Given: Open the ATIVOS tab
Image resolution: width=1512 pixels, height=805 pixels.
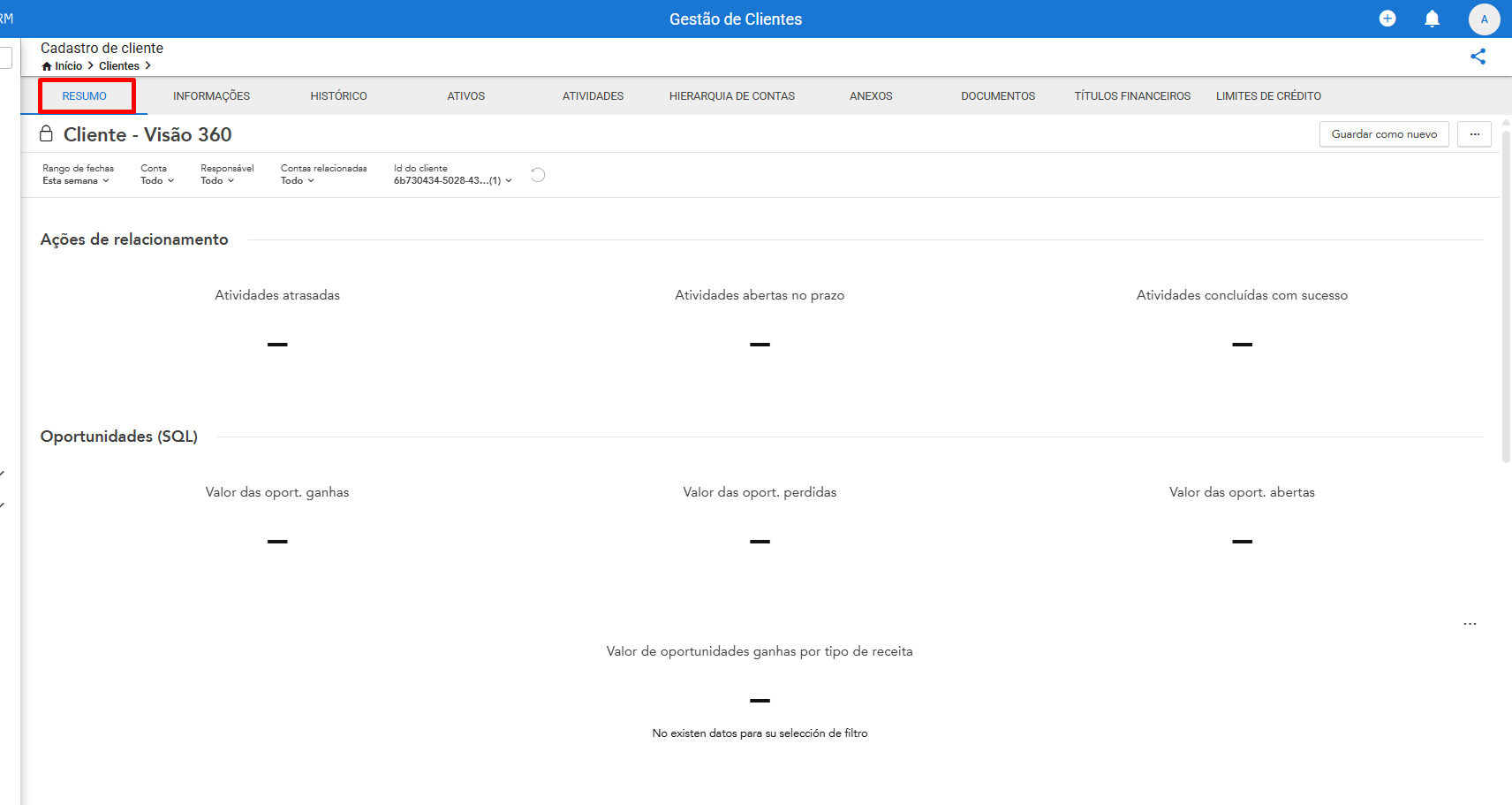Looking at the screenshot, I should point(465,95).
